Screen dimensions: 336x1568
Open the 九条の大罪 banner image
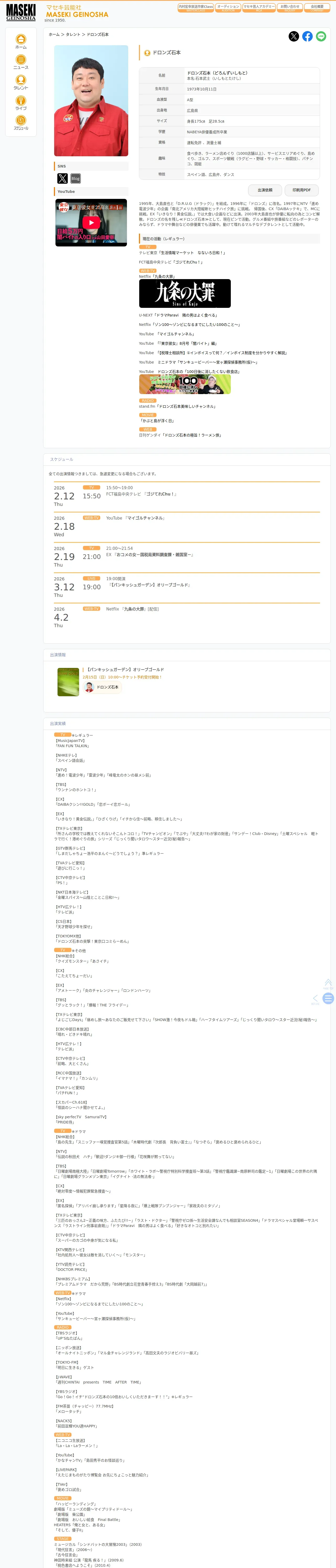pos(185,293)
